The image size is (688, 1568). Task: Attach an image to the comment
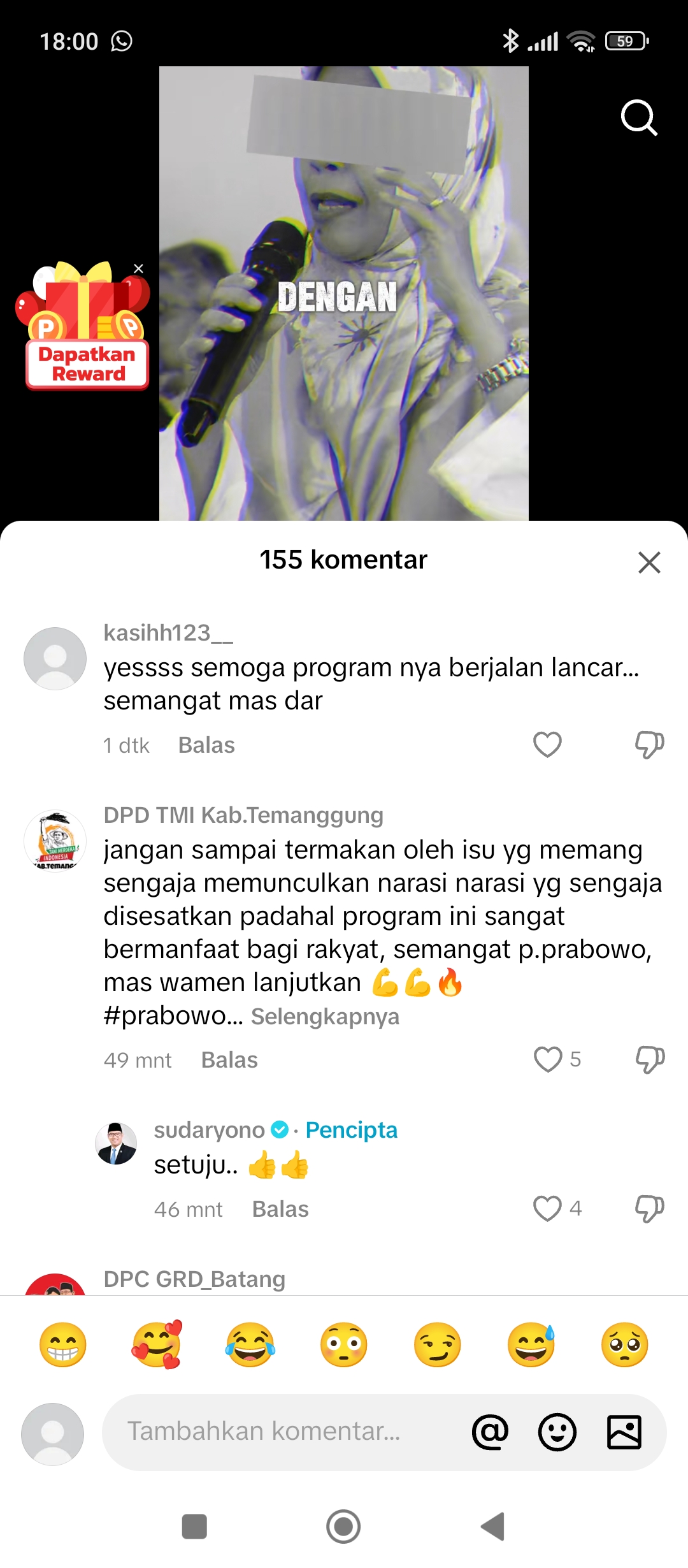[624, 1432]
